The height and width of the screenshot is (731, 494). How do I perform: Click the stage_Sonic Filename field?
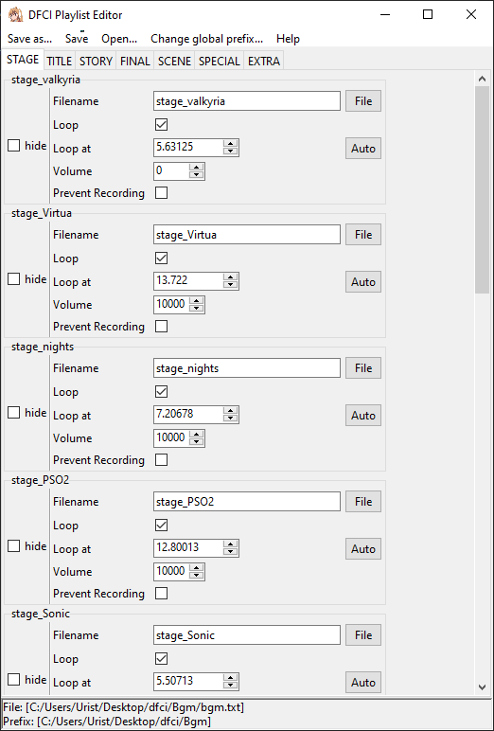(247, 635)
